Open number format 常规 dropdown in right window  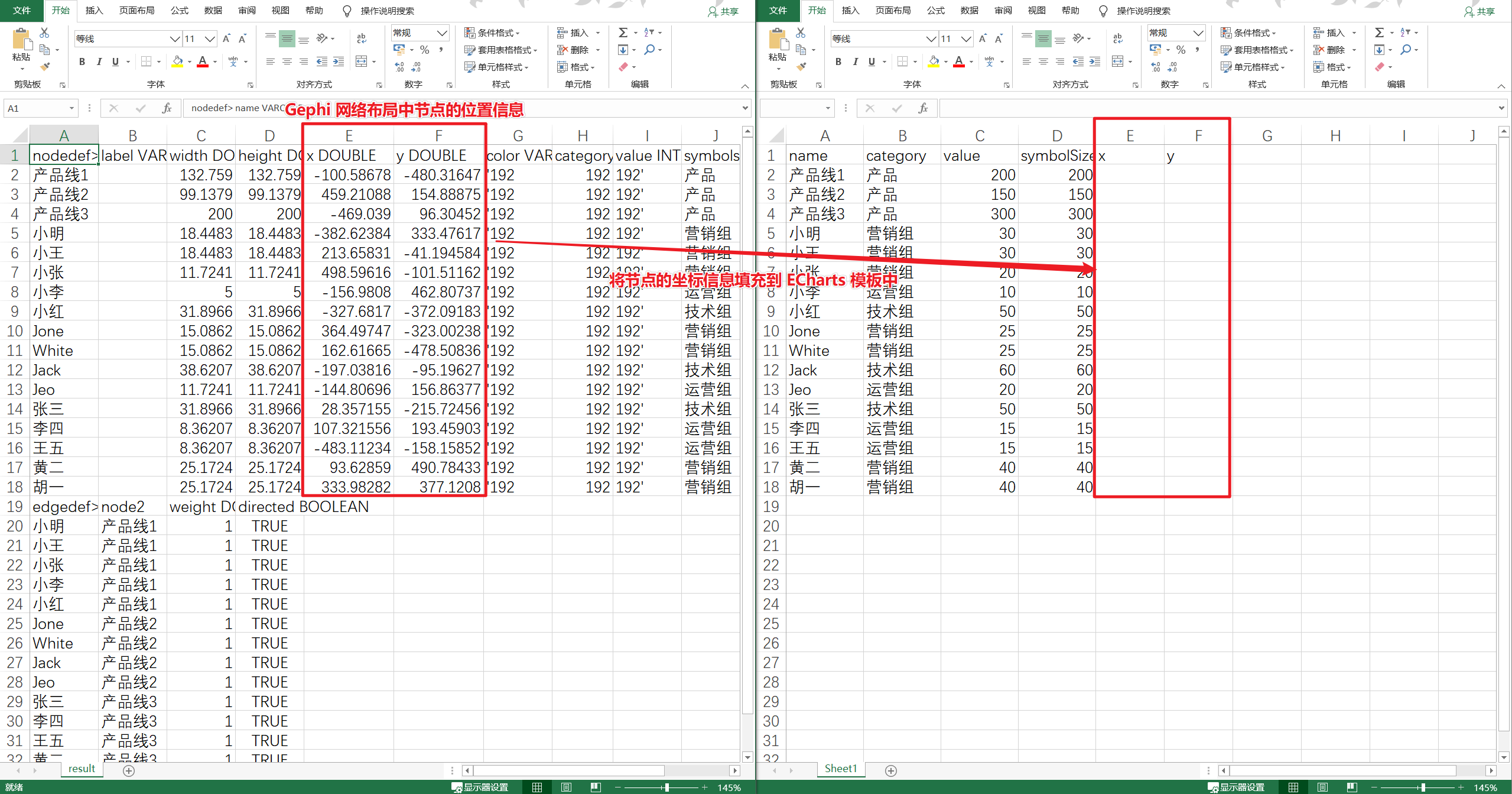click(x=1198, y=33)
